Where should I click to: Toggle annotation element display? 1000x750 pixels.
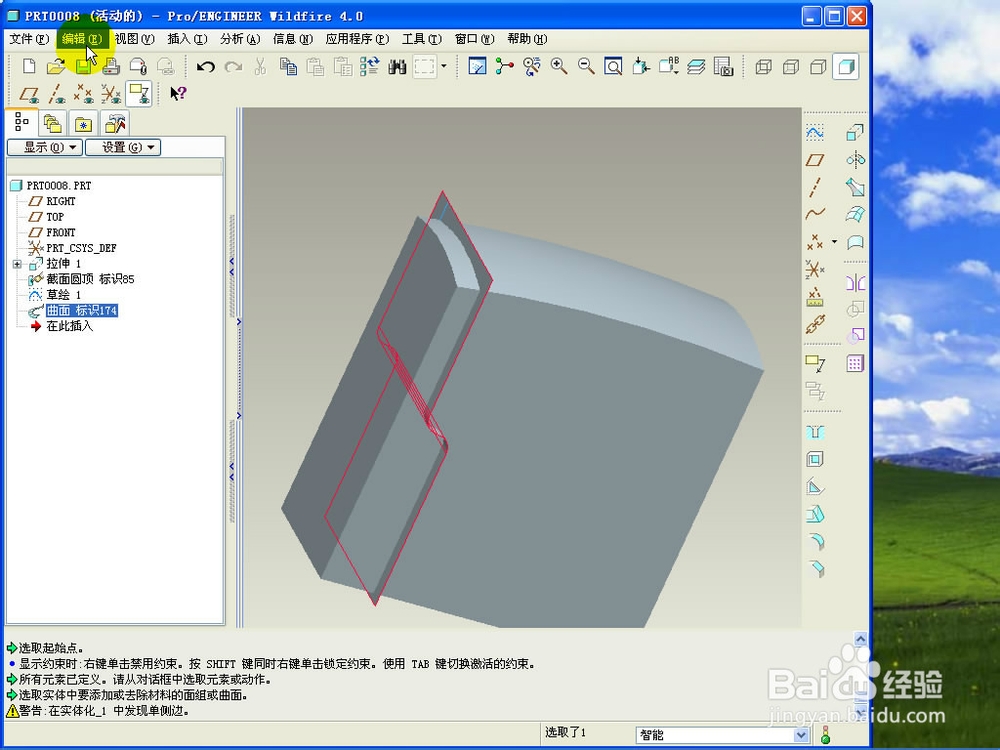138,94
